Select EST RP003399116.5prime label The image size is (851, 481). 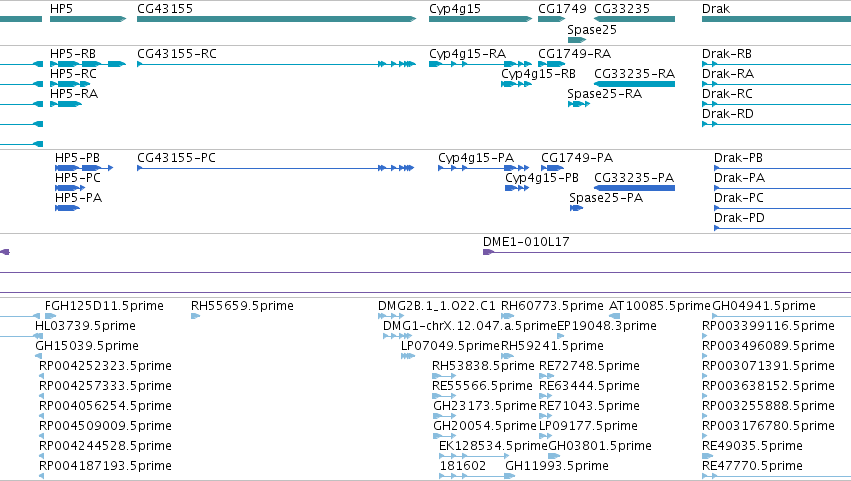[x=769, y=326]
